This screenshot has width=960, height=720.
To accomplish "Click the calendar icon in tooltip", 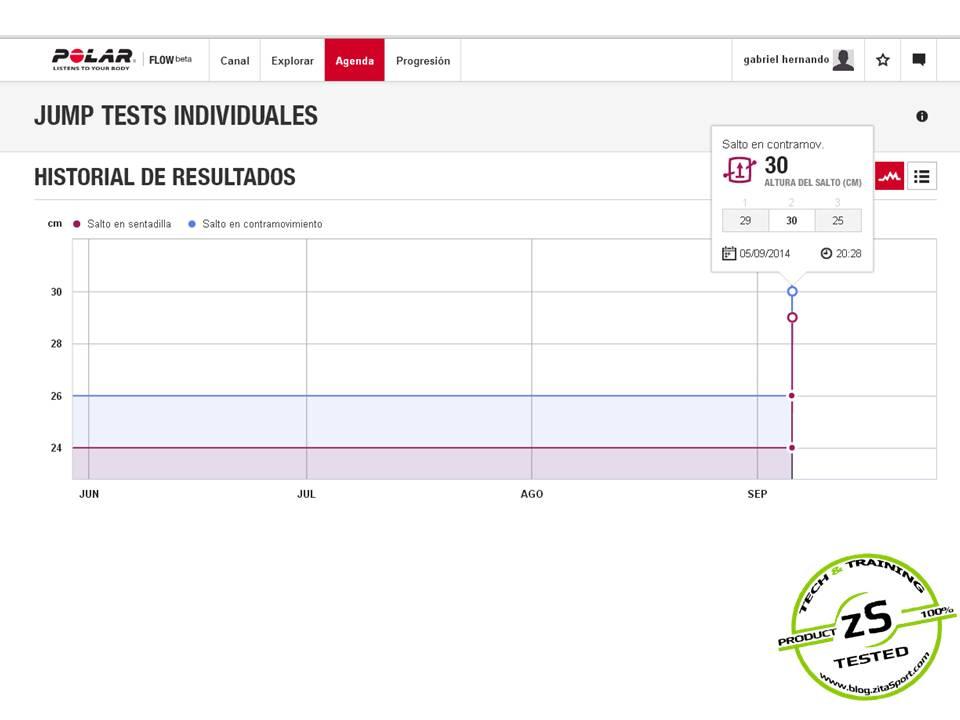I will pos(729,253).
